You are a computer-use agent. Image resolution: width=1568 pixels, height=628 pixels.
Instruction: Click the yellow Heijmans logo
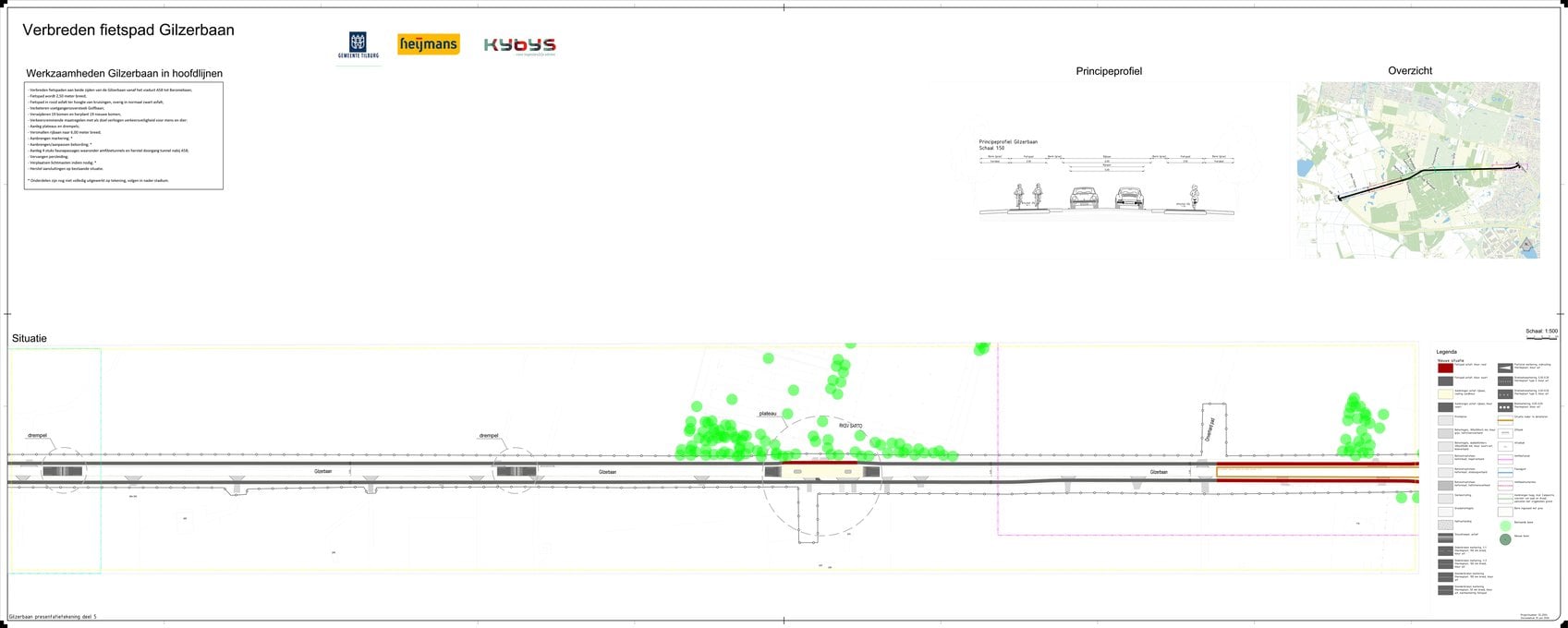[x=429, y=44]
